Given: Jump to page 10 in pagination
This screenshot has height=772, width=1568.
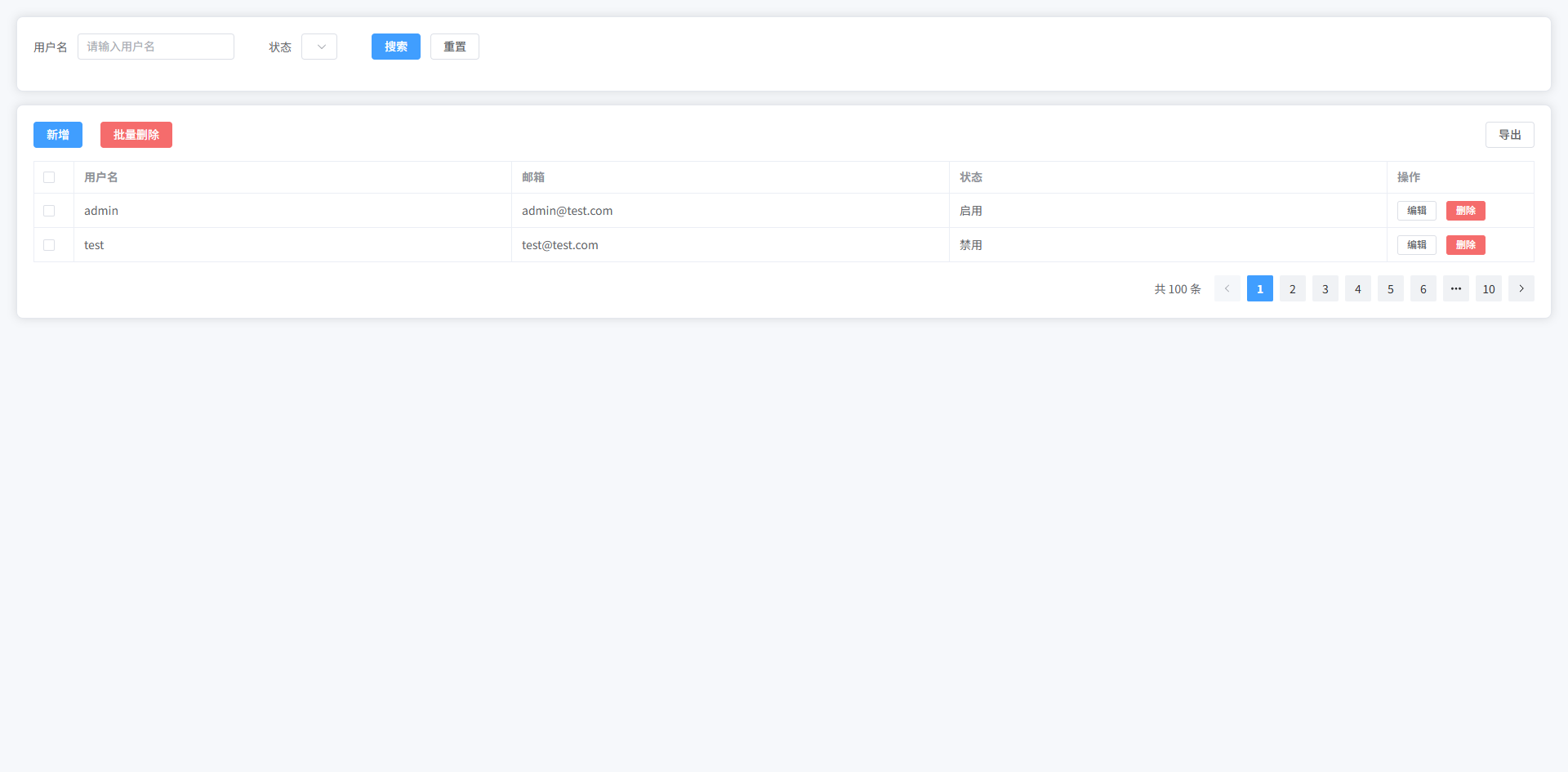Looking at the screenshot, I should point(1488,288).
